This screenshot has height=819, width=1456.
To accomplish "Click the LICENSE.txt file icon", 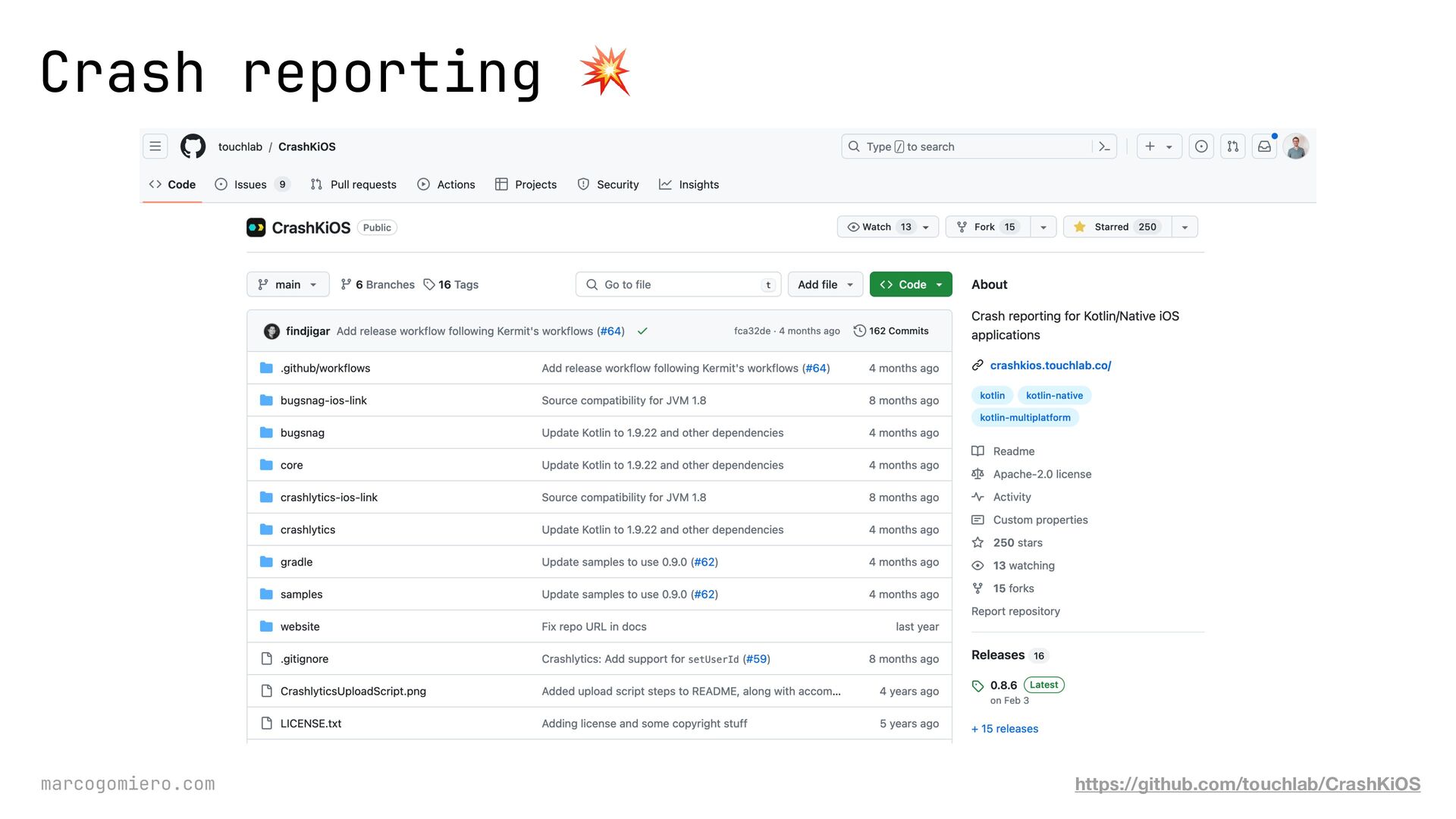I will 266,723.
